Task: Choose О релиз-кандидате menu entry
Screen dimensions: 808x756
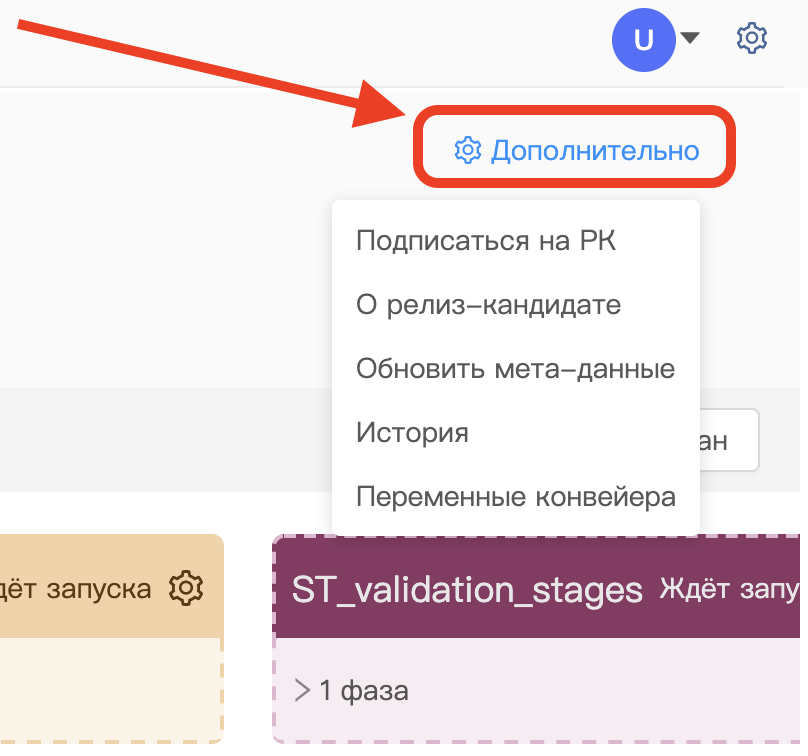Action: pos(488,305)
